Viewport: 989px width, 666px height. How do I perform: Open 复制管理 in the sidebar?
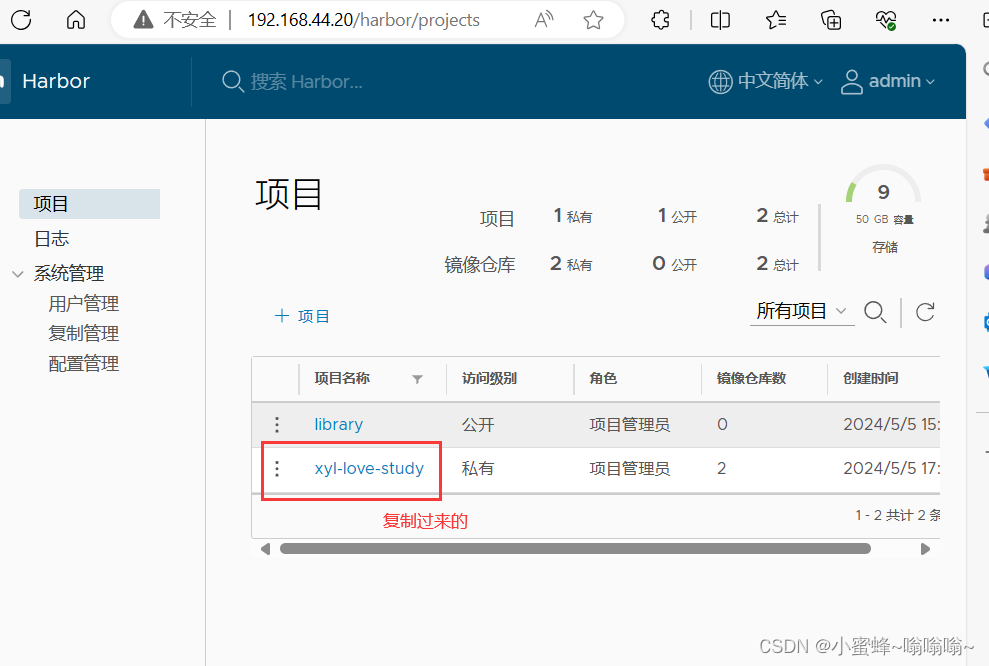83,334
